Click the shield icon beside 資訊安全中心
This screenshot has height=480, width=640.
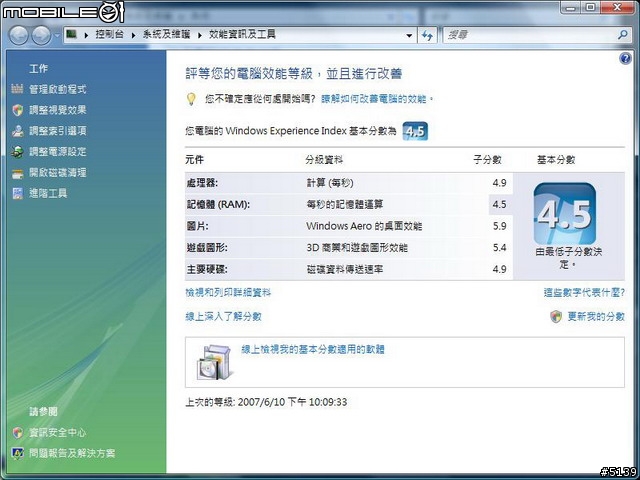[18, 433]
